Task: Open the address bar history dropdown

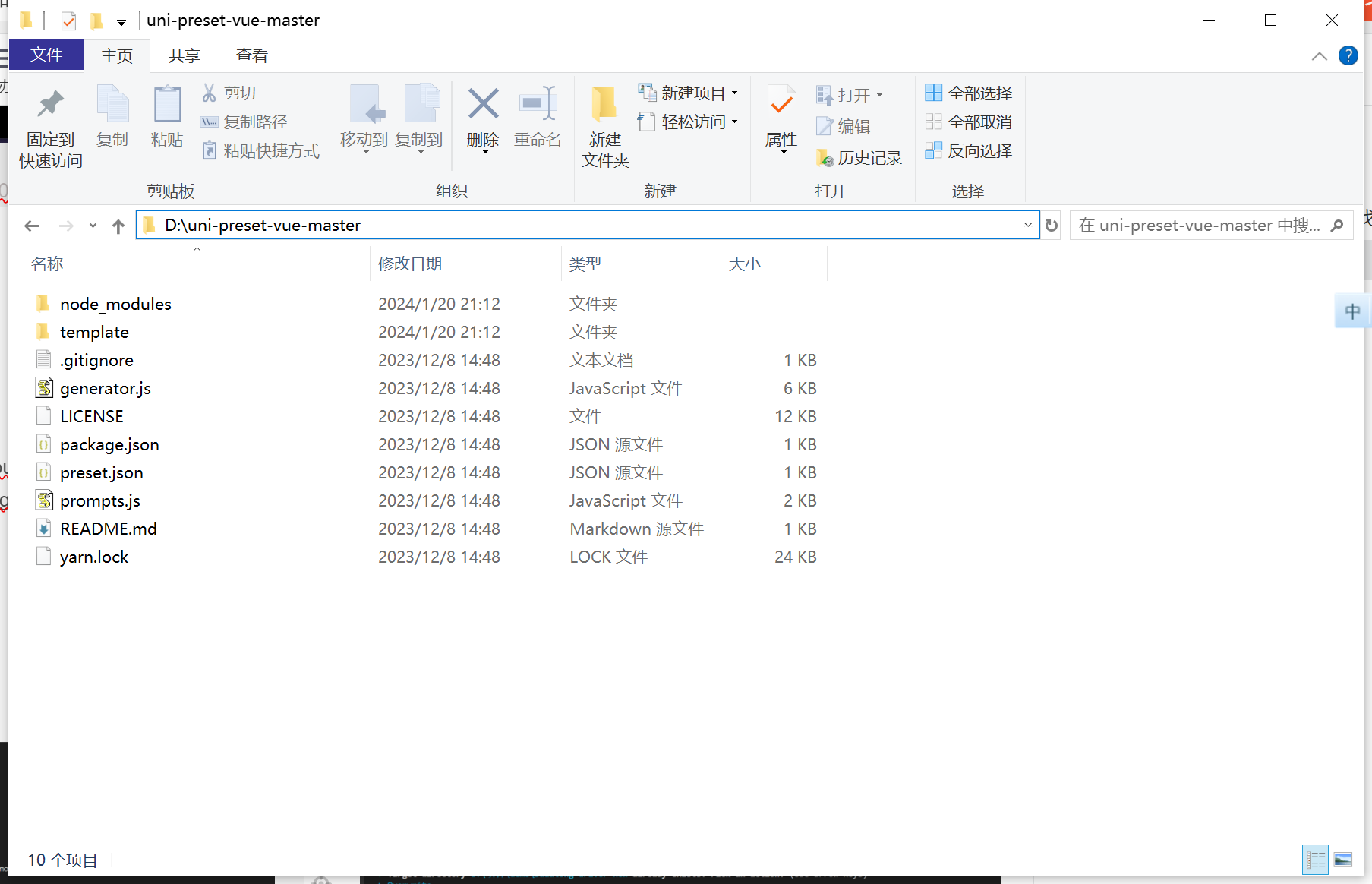Action: coord(1027,225)
